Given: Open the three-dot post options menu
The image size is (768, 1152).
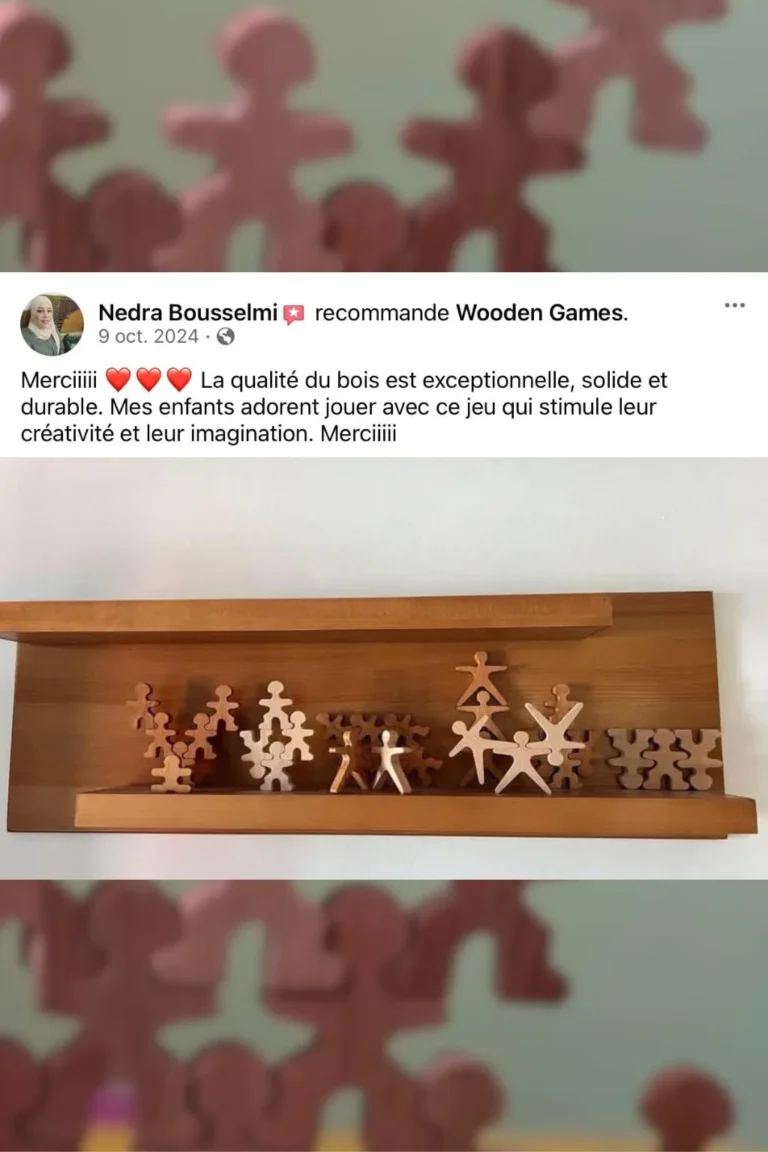Looking at the screenshot, I should pyautogui.click(x=734, y=305).
